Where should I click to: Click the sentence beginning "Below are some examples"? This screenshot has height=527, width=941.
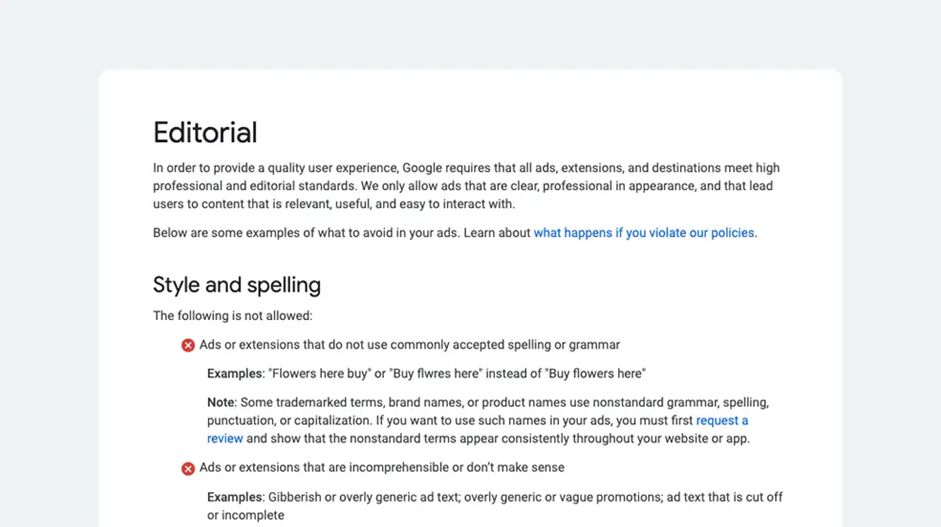pos(340,233)
